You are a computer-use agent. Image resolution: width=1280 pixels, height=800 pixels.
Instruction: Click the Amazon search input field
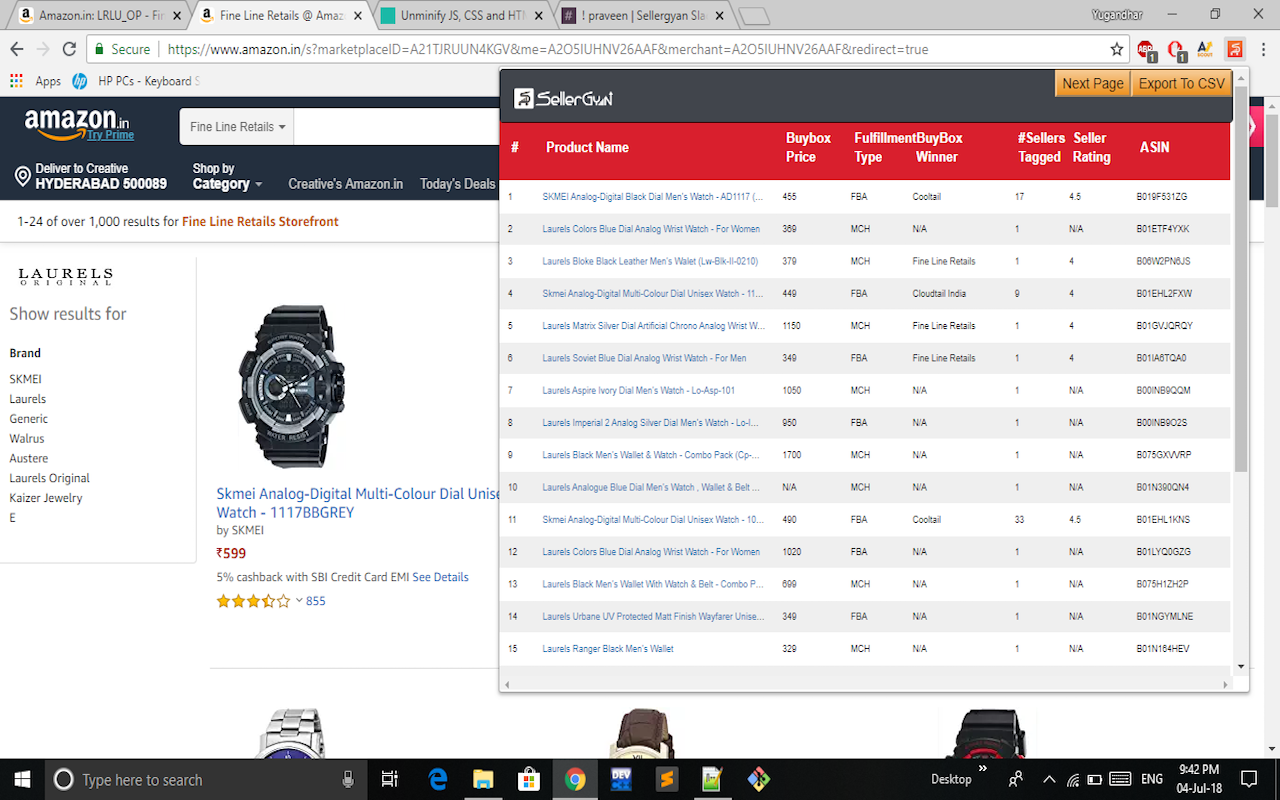pyautogui.click(x=397, y=127)
